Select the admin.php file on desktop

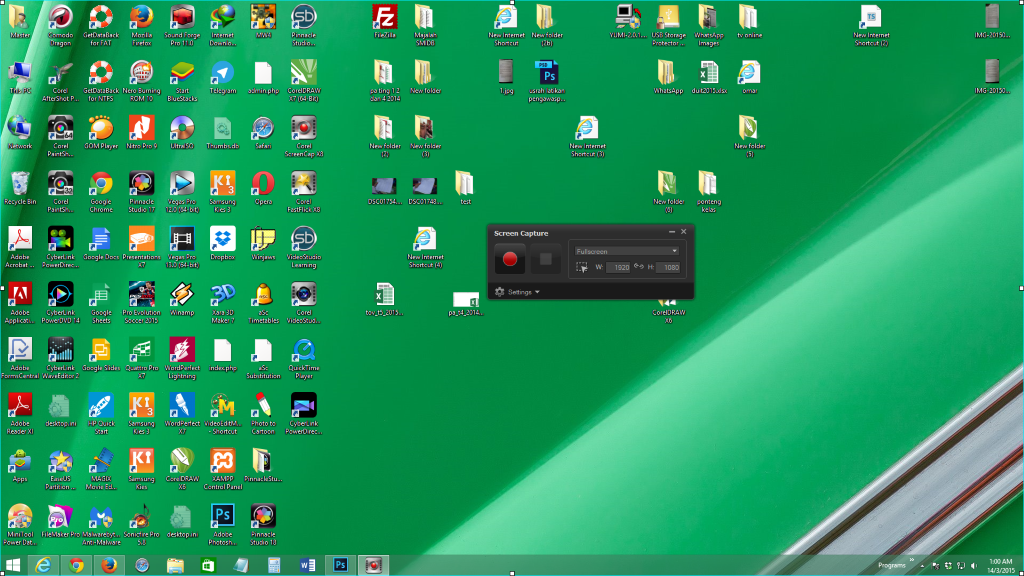(x=263, y=78)
